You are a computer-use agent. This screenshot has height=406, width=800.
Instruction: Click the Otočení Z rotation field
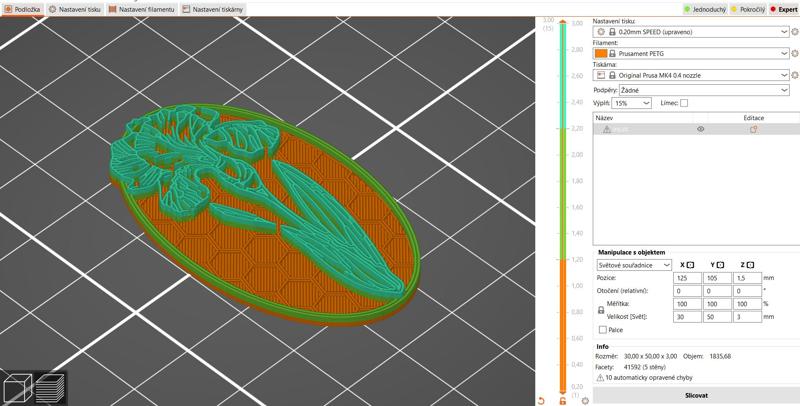click(x=747, y=291)
